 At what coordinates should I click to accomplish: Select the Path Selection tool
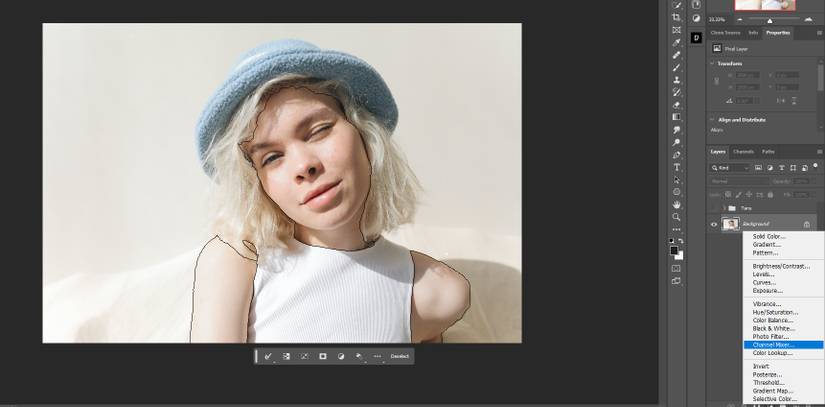677,179
